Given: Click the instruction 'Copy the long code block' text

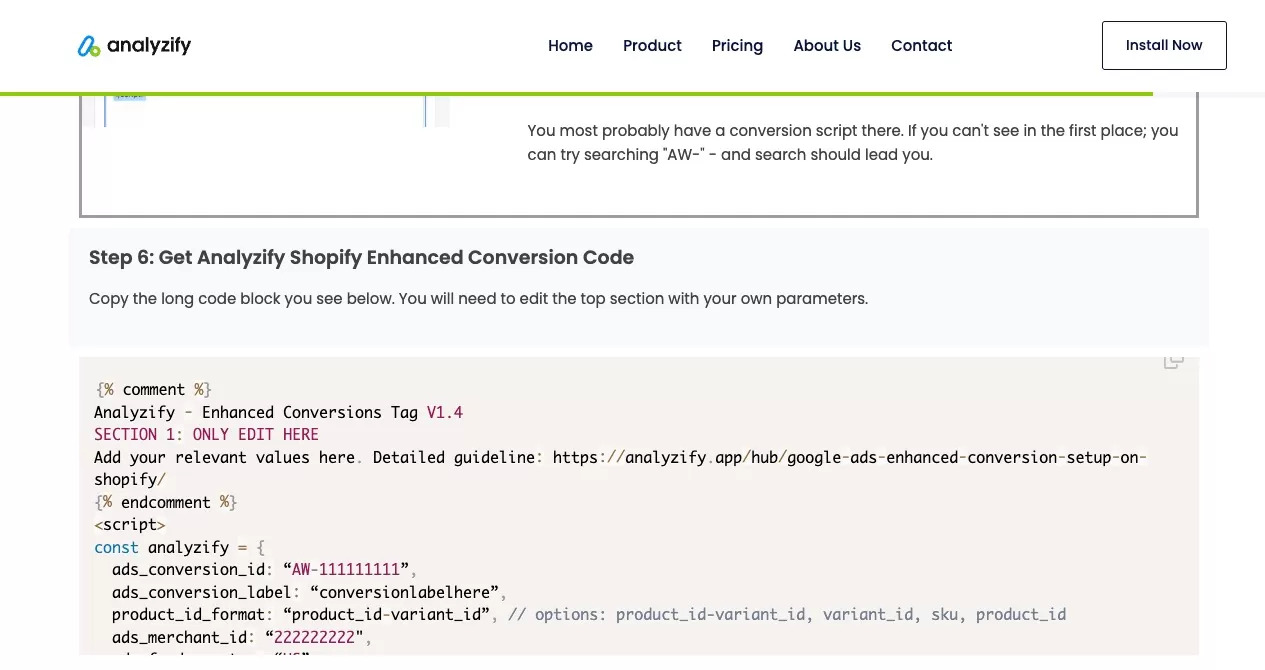Looking at the screenshot, I should click(478, 298).
